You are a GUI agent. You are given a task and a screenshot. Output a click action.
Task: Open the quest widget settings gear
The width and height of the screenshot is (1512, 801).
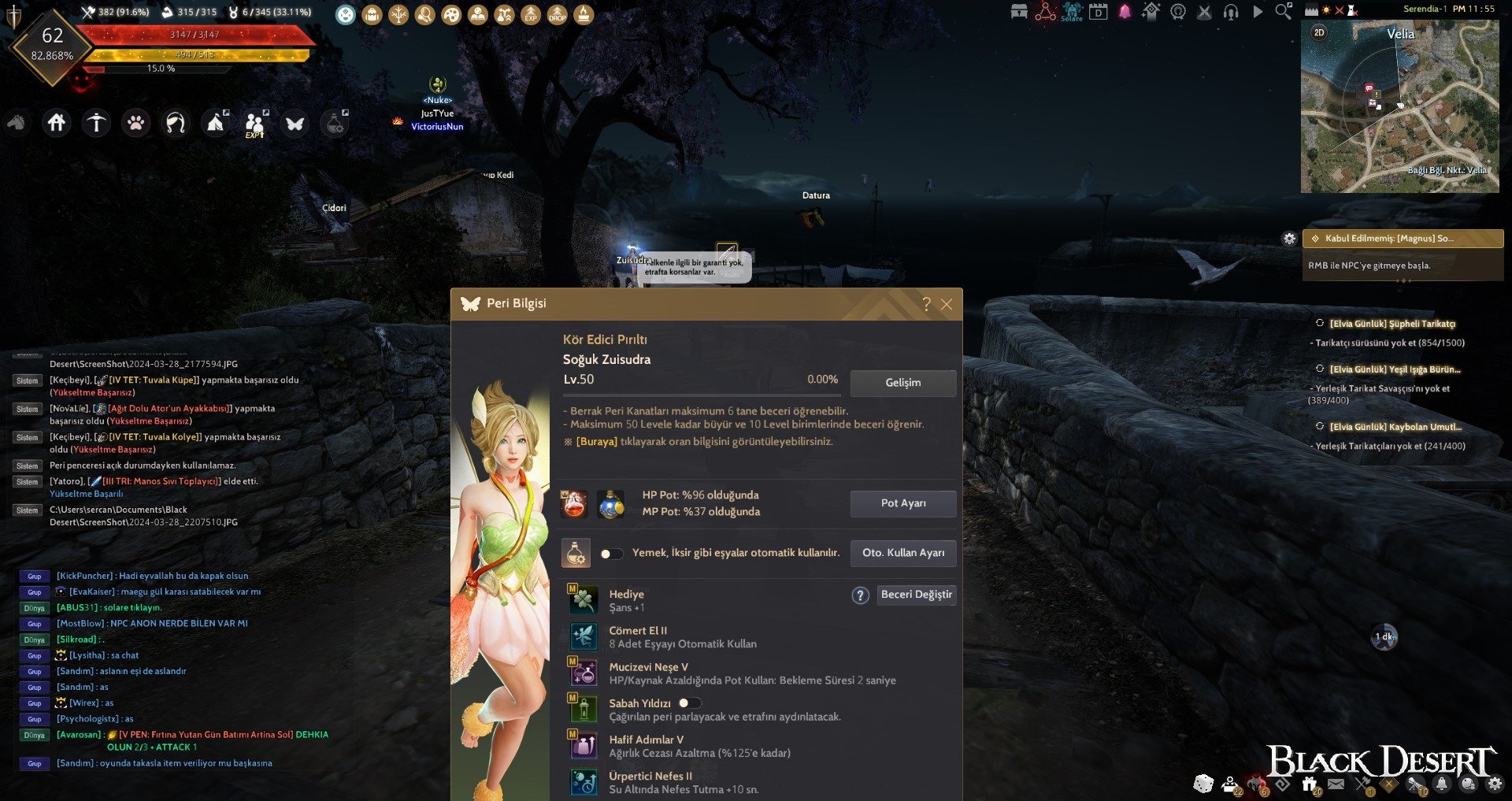click(1289, 239)
